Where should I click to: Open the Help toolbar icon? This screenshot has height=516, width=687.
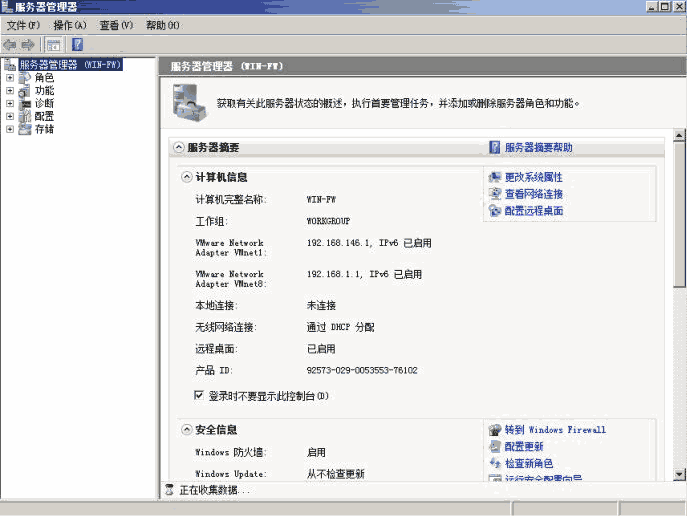[x=77, y=45]
